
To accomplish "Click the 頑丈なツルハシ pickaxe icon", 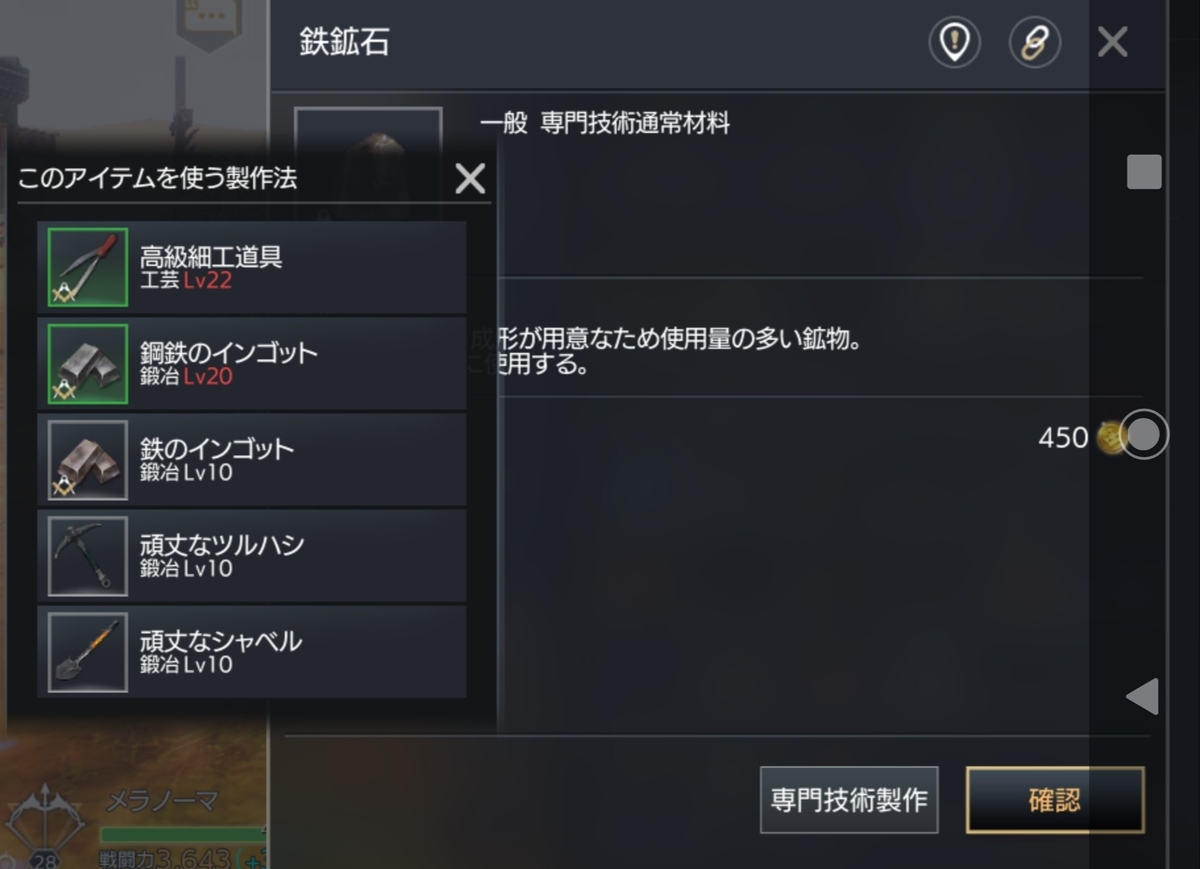I will click(x=88, y=556).
